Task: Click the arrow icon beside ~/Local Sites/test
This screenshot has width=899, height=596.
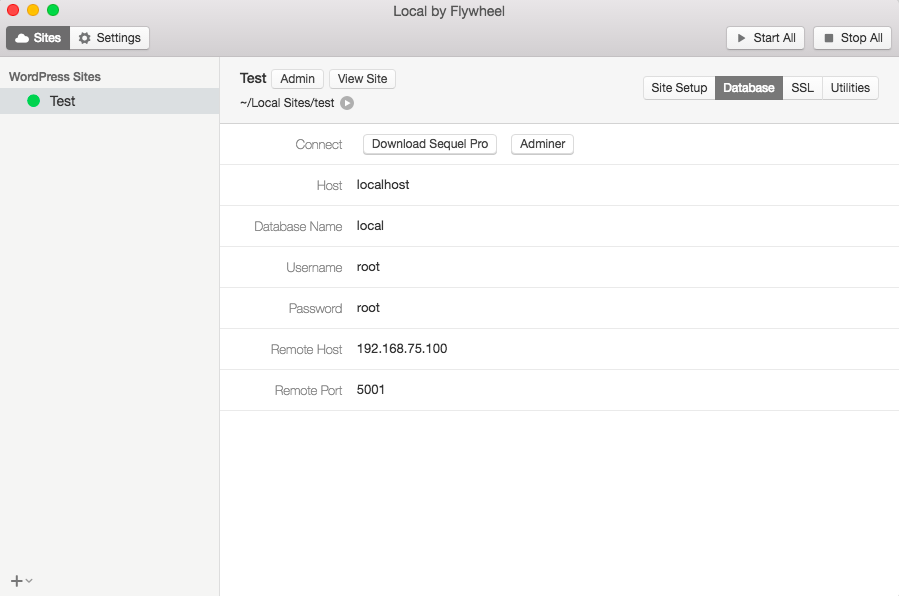Action: pyautogui.click(x=347, y=103)
